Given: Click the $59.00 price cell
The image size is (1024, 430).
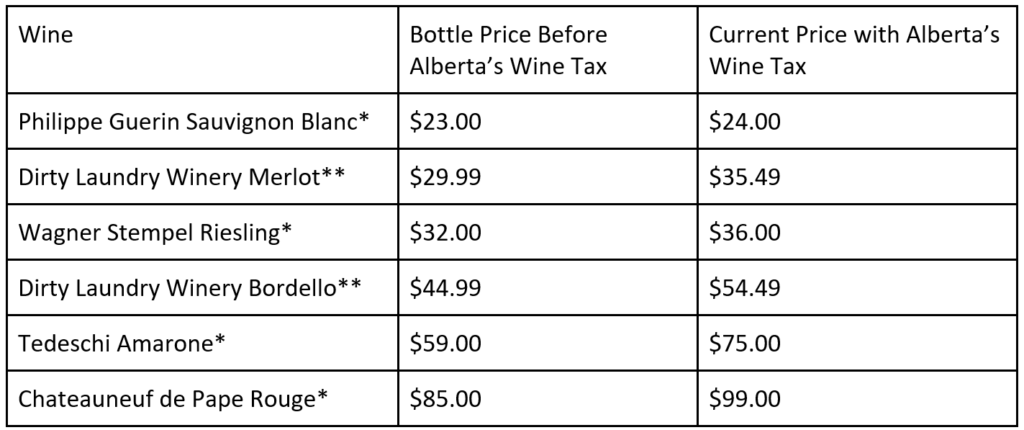Looking at the screenshot, I should (446, 343).
